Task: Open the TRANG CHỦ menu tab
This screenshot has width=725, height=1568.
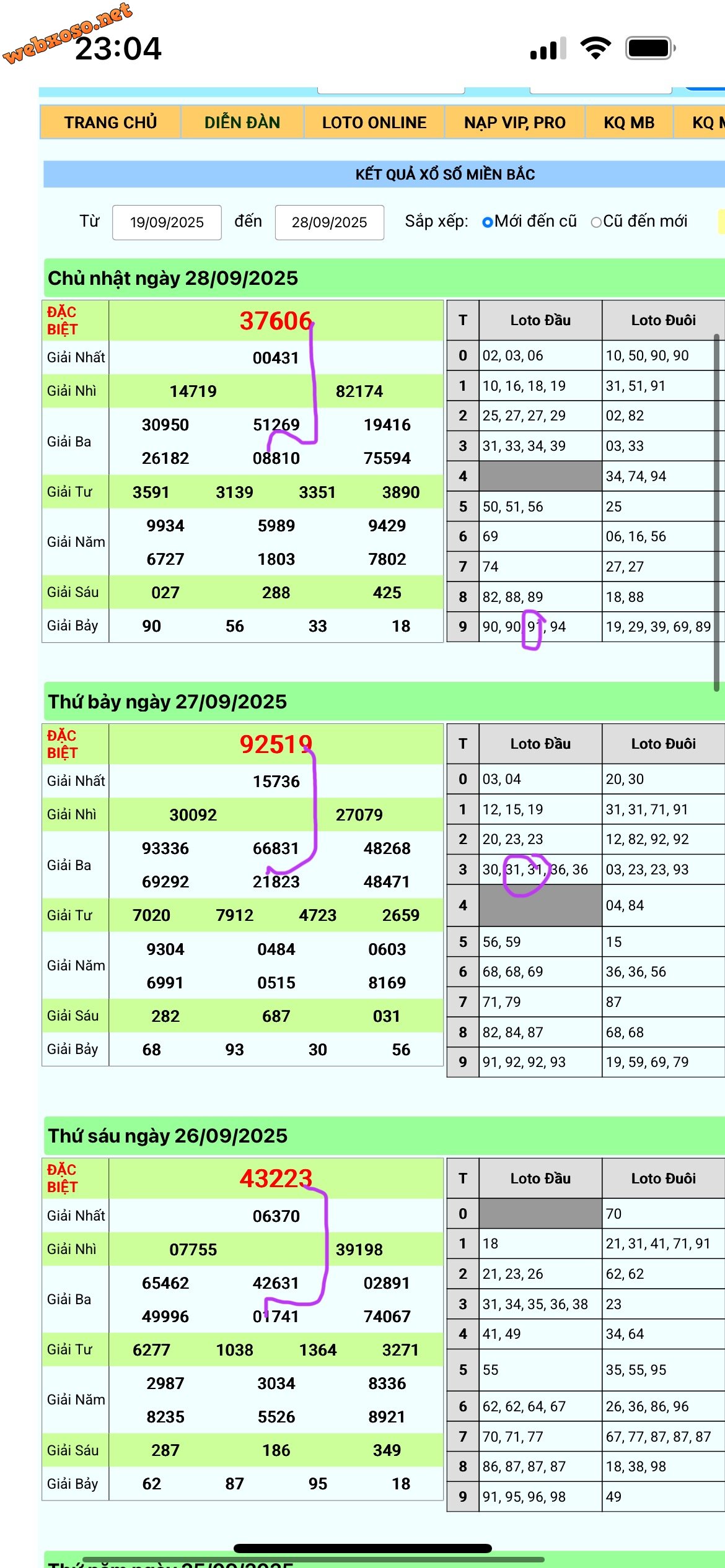Action: click(110, 123)
